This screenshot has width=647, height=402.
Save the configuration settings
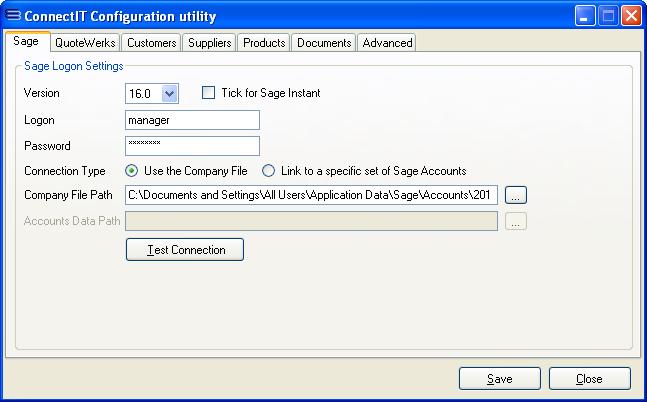pos(500,378)
